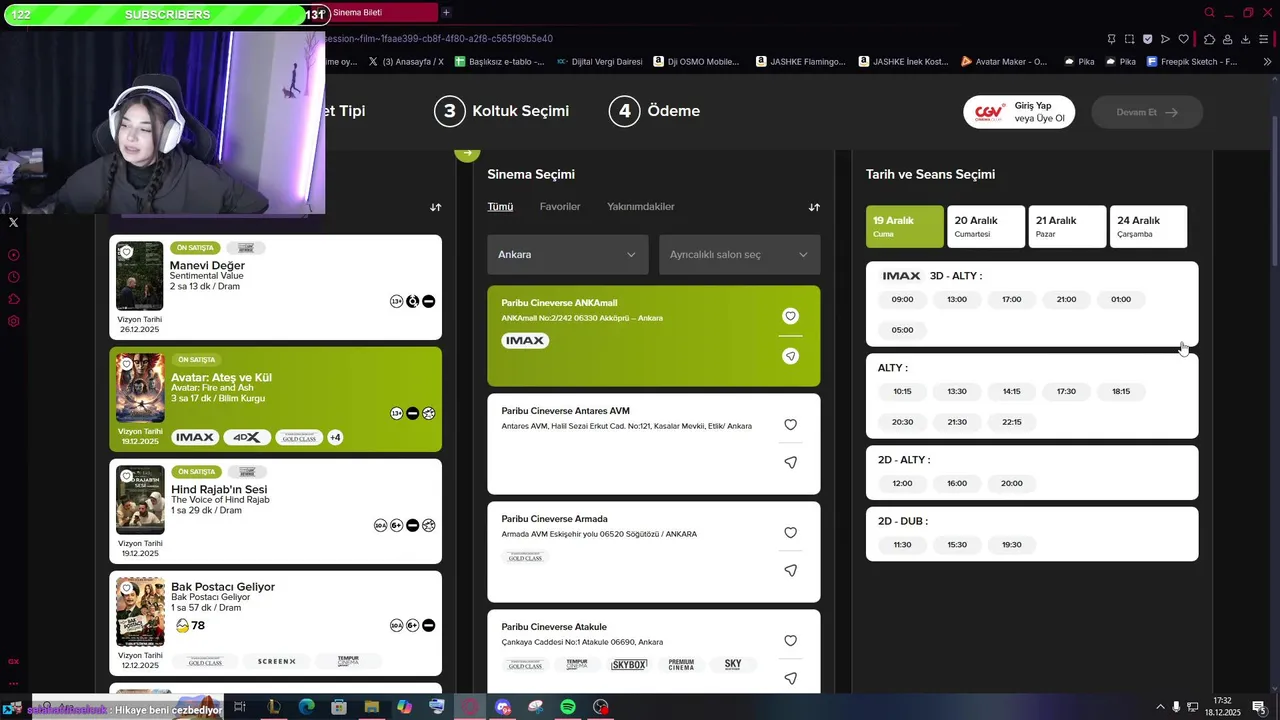Select the 20 Aralık Cumartesi date
Image resolution: width=1280 pixels, height=720 pixels.
[x=986, y=227]
